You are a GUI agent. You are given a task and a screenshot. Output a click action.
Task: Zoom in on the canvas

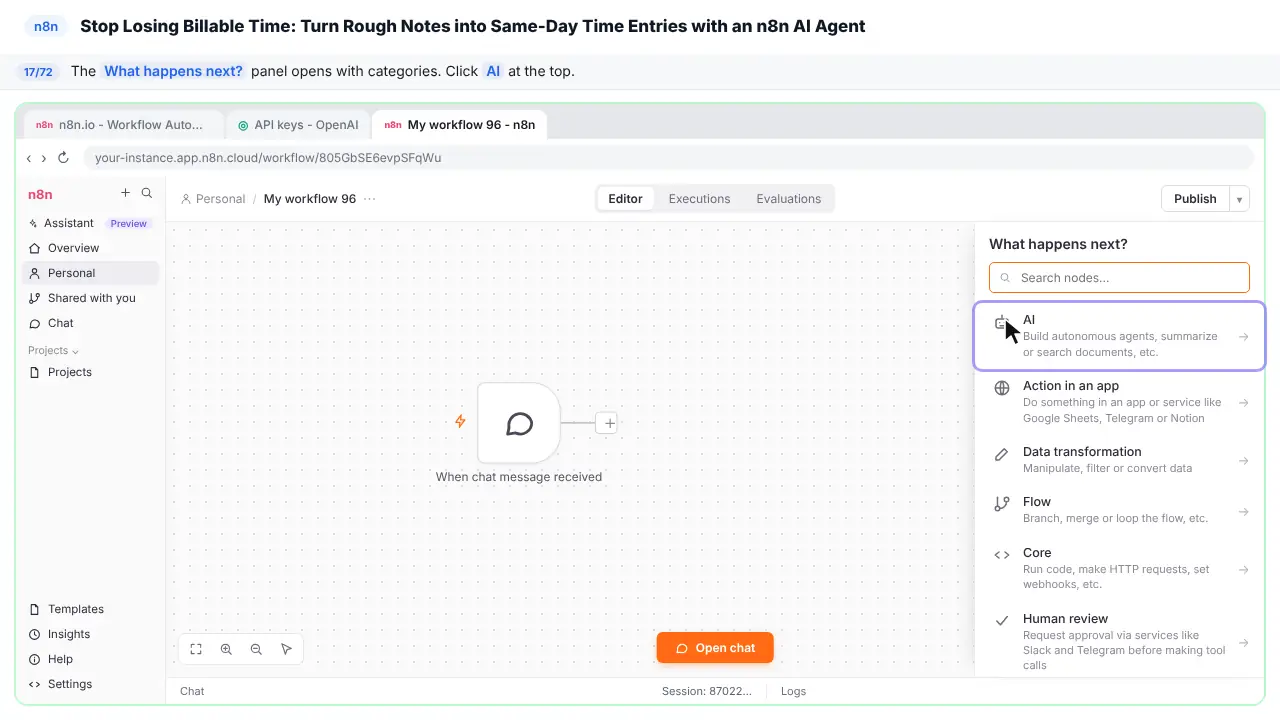tap(226, 649)
